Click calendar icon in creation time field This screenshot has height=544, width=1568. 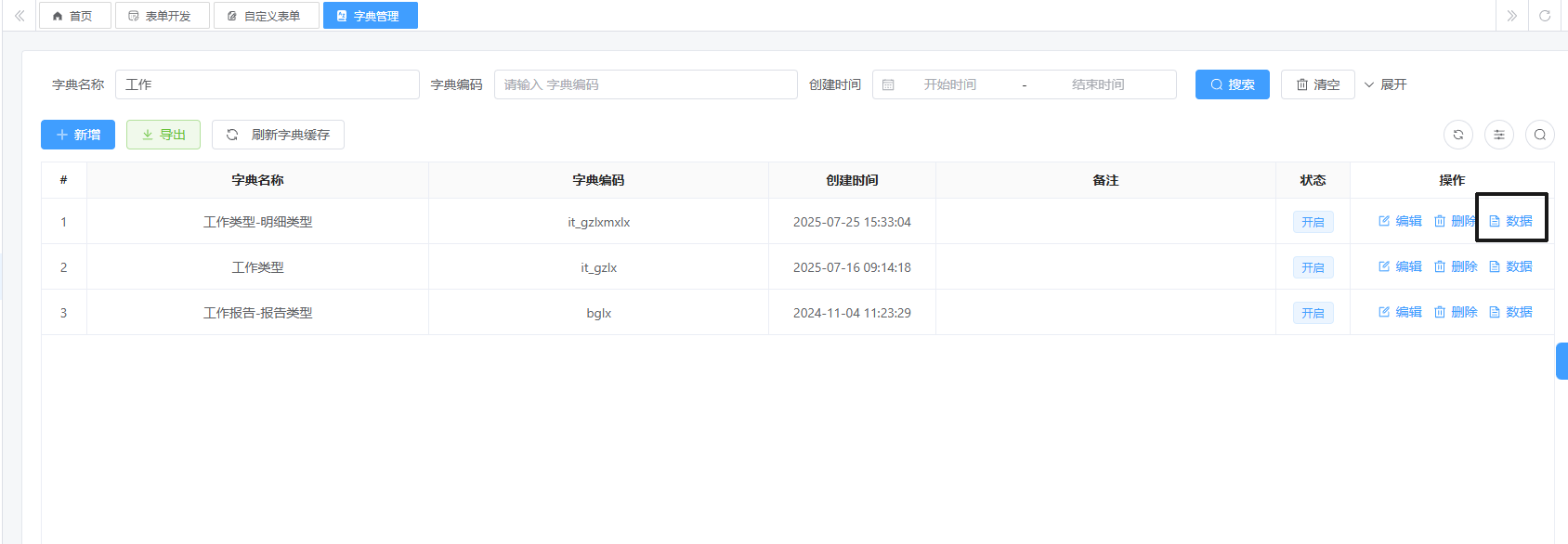pyautogui.click(x=888, y=84)
